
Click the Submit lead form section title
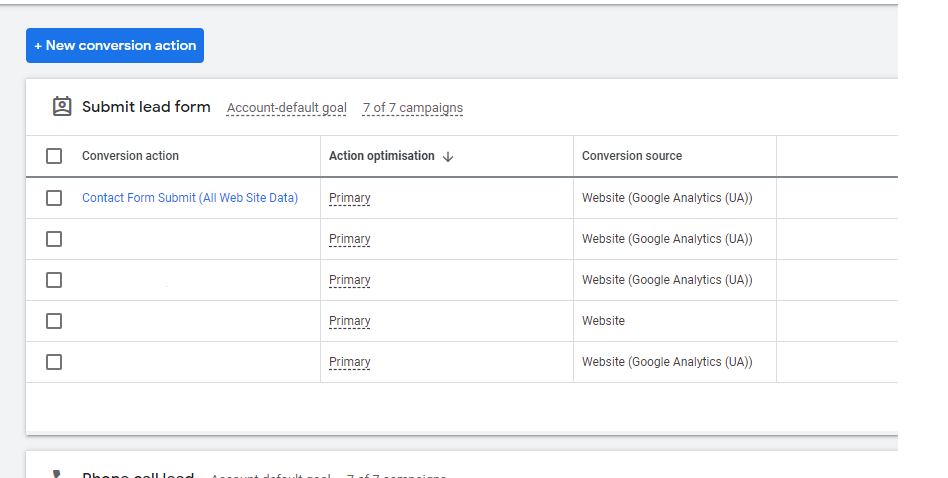[x=146, y=107]
